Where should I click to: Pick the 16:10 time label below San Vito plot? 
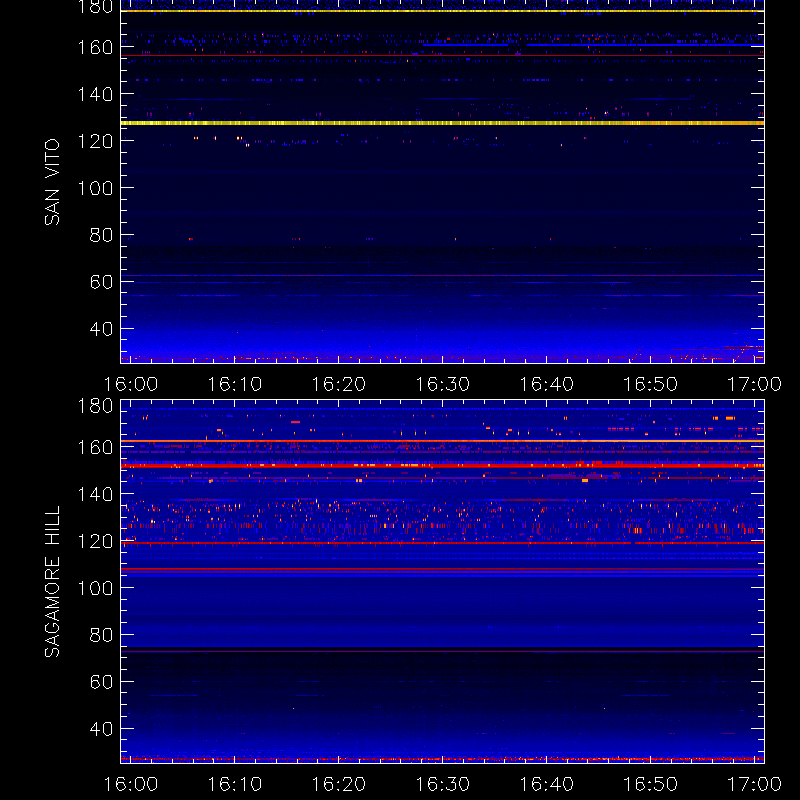[x=235, y=384]
